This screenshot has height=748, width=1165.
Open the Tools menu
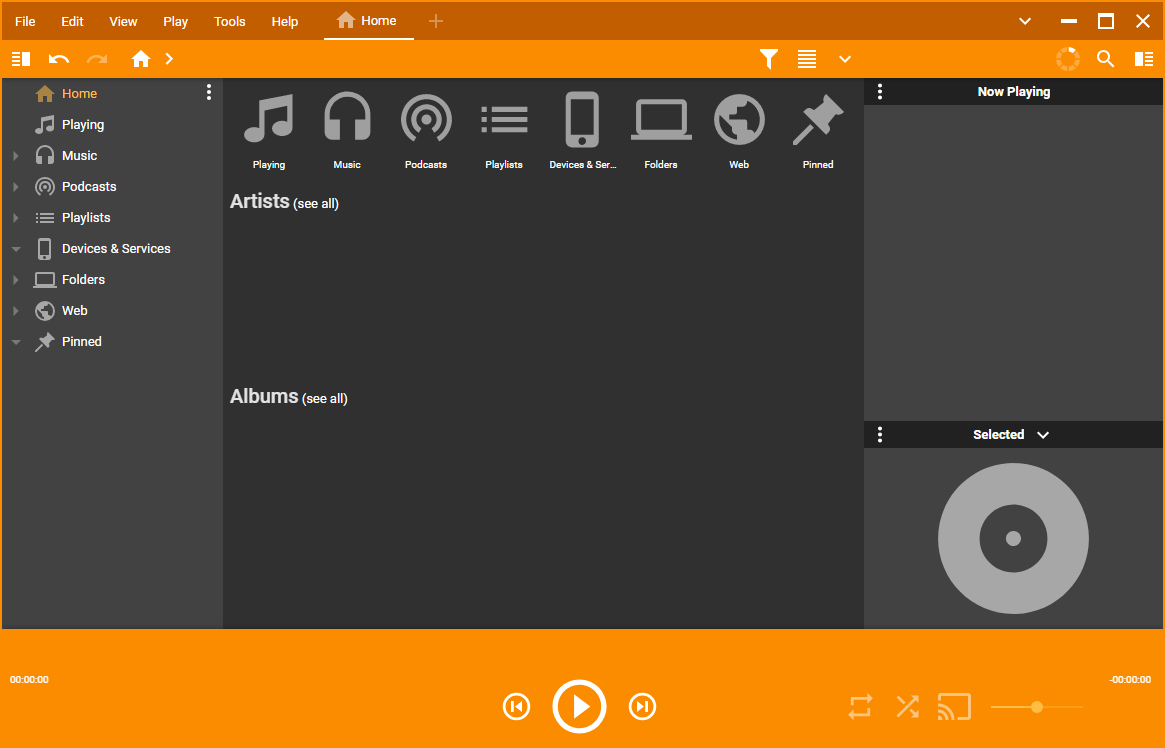pyautogui.click(x=229, y=21)
